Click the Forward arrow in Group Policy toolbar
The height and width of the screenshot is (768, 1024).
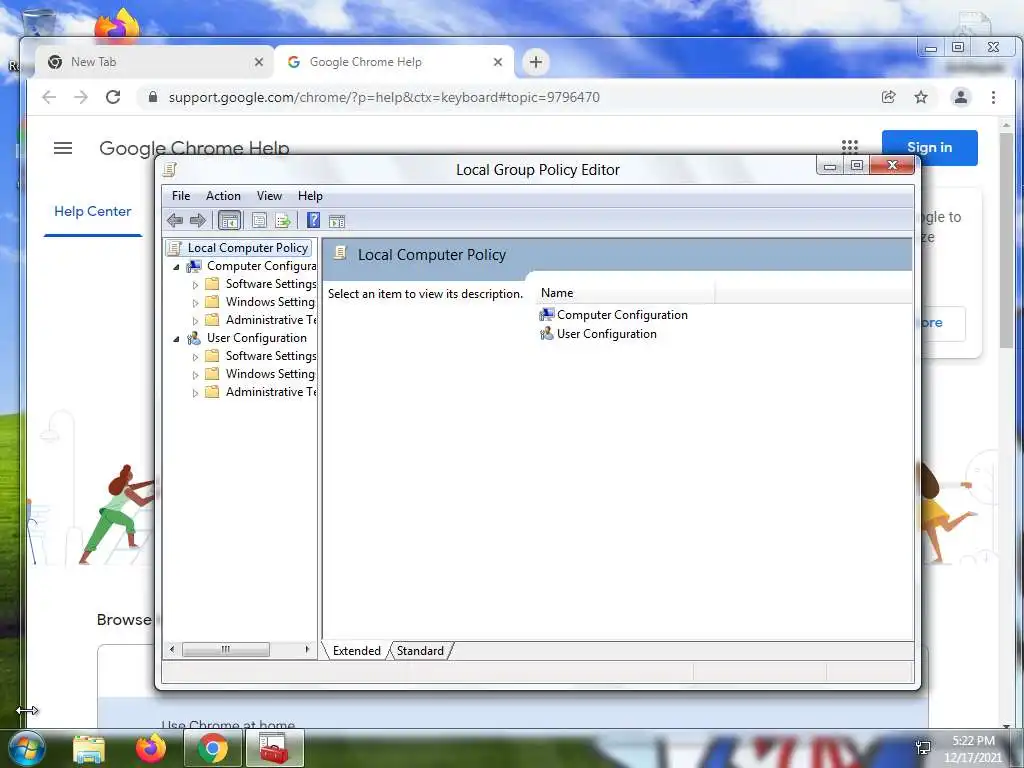click(x=197, y=221)
